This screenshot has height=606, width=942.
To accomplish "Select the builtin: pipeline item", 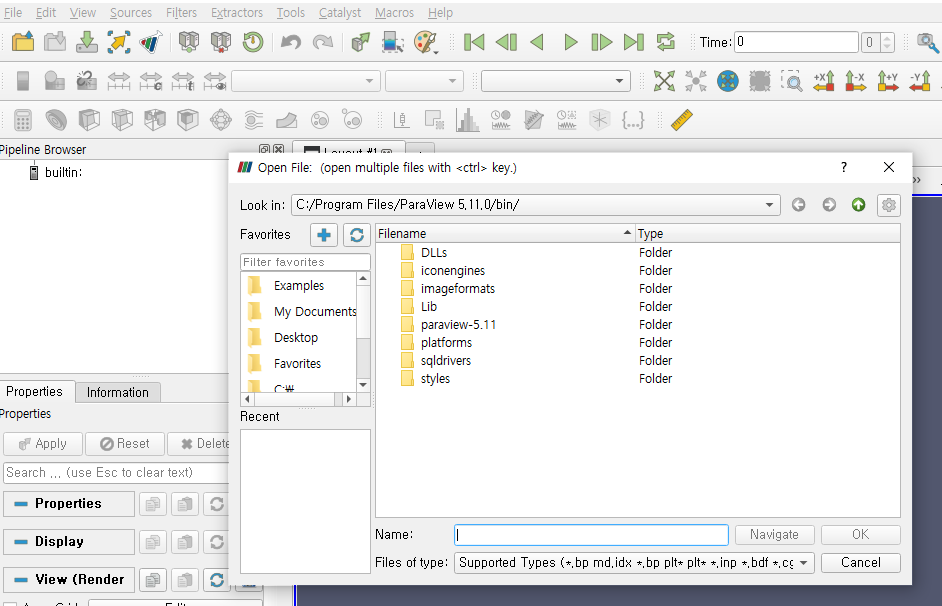I will pyautogui.click(x=55, y=173).
